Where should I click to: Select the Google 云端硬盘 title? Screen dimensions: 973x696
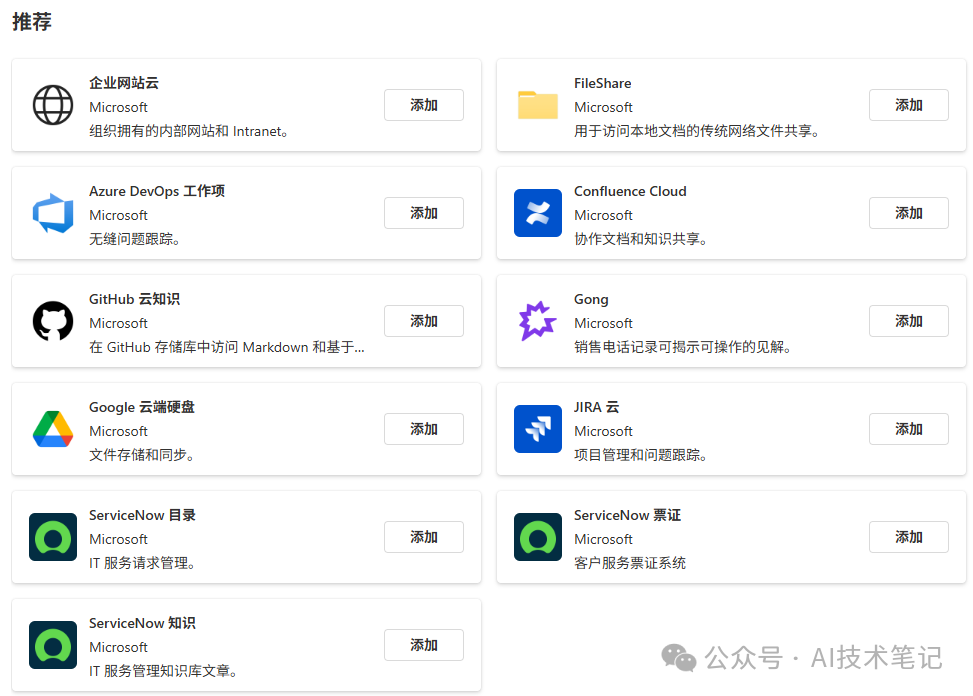tap(141, 408)
